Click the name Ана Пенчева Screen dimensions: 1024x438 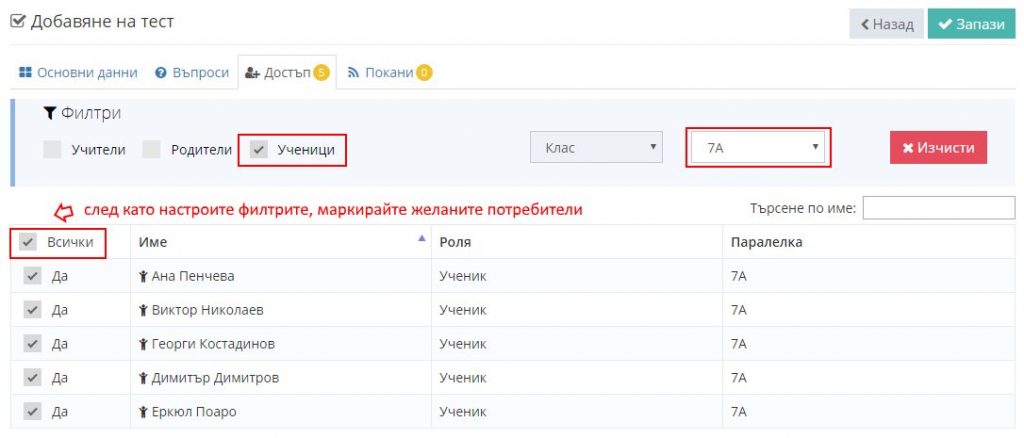pos(193,277)
